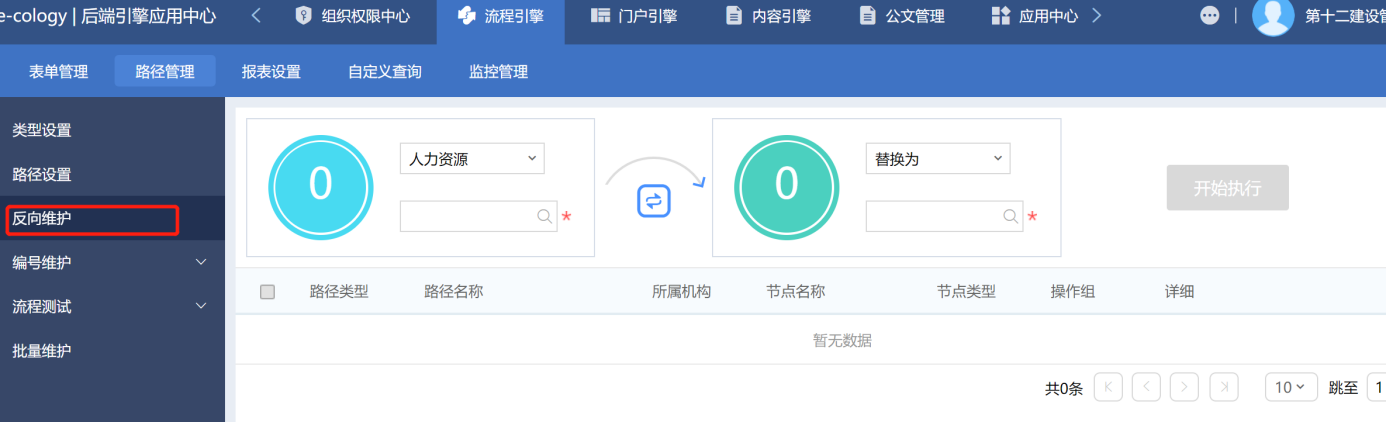The width and height of the screenshot is (1386, 422).
Task: Click the swap exchange icon between circles
Action: pos(653,201)
